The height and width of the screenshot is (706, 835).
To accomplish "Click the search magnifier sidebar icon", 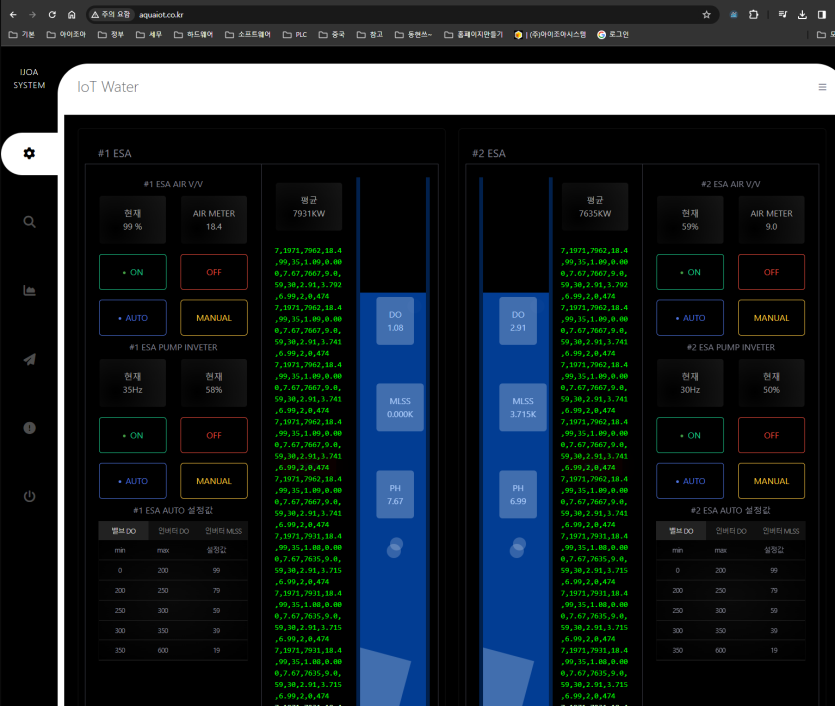I will 29,222.
